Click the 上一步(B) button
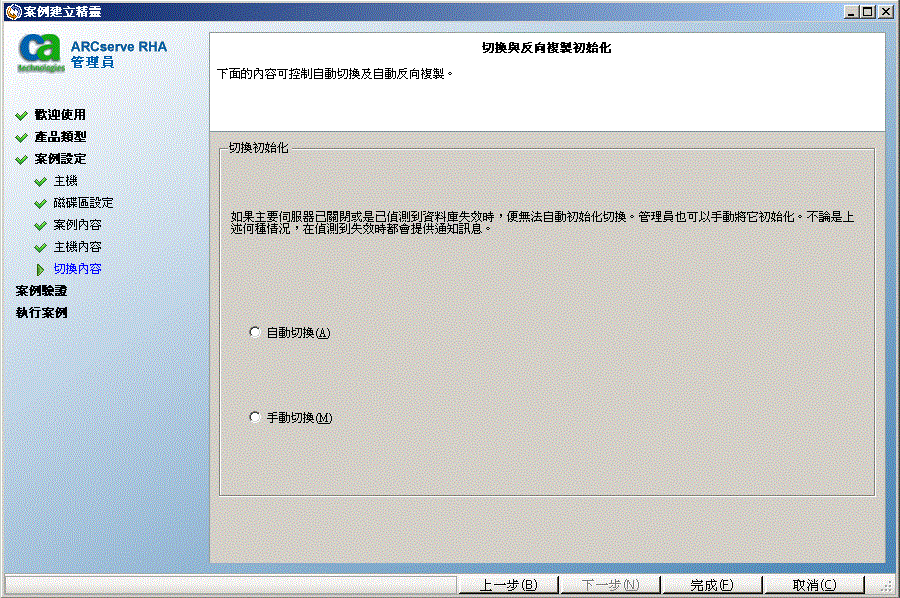Viewport: 900px width, 598px height. pyautogui.click(x=508, y=585)
